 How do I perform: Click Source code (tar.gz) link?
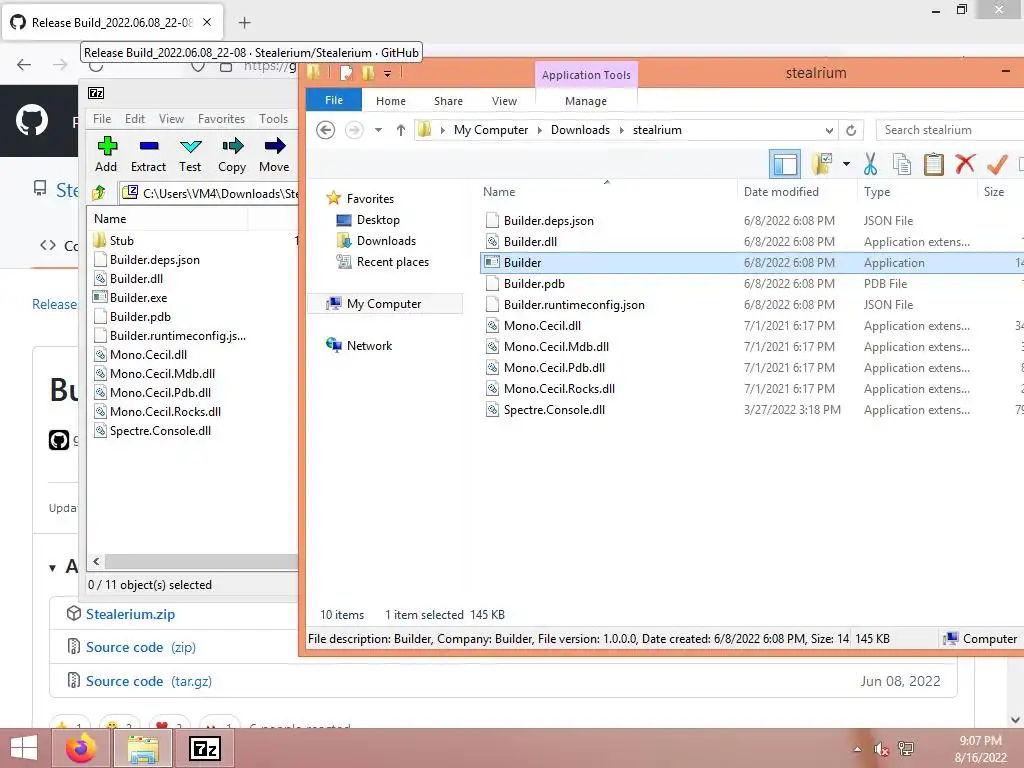coord(148,681)
